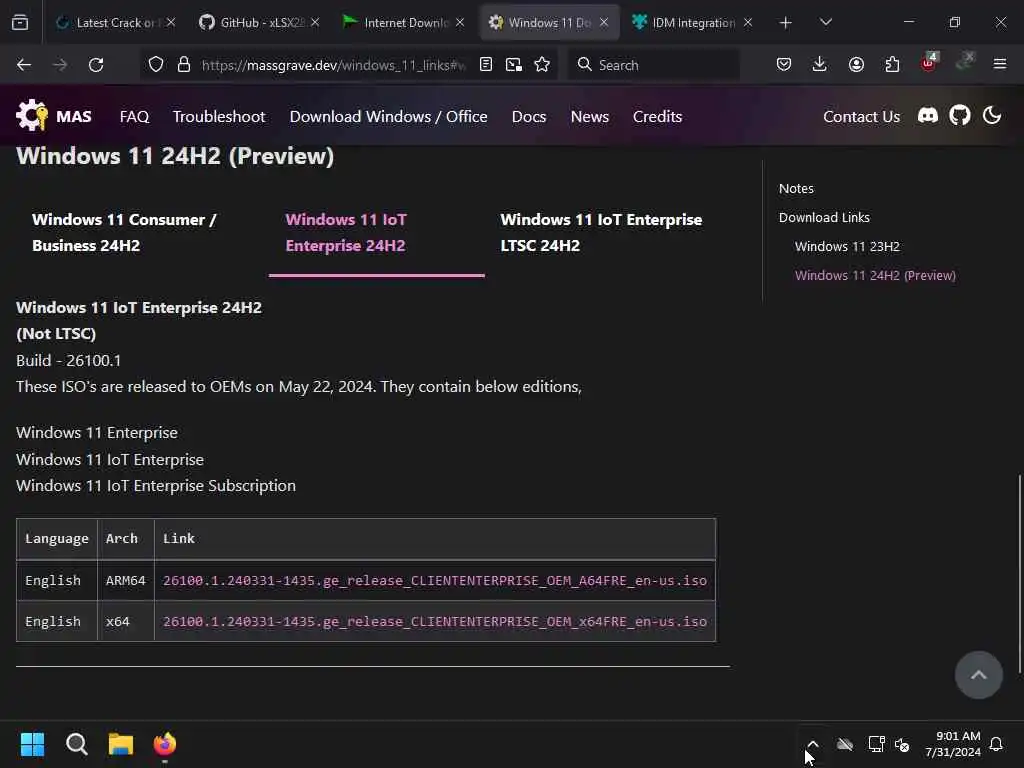Click the network display tray icon
This screenshot has width=1024, height=768.
[x=876, y=744]
